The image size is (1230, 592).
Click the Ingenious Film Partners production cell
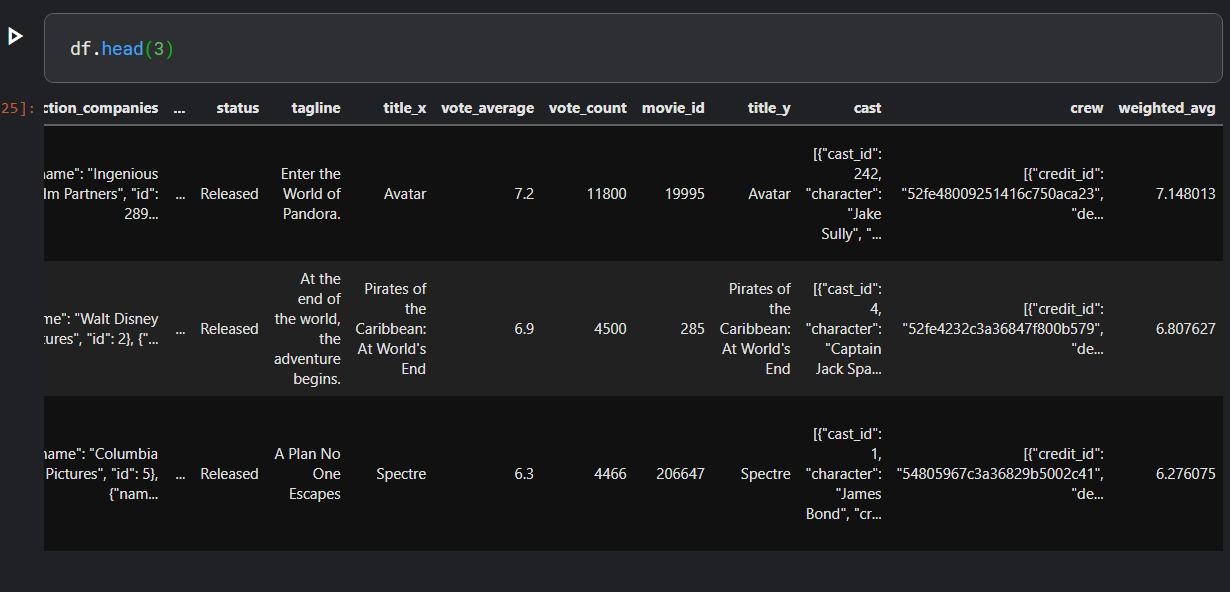(x=102, y=194)
